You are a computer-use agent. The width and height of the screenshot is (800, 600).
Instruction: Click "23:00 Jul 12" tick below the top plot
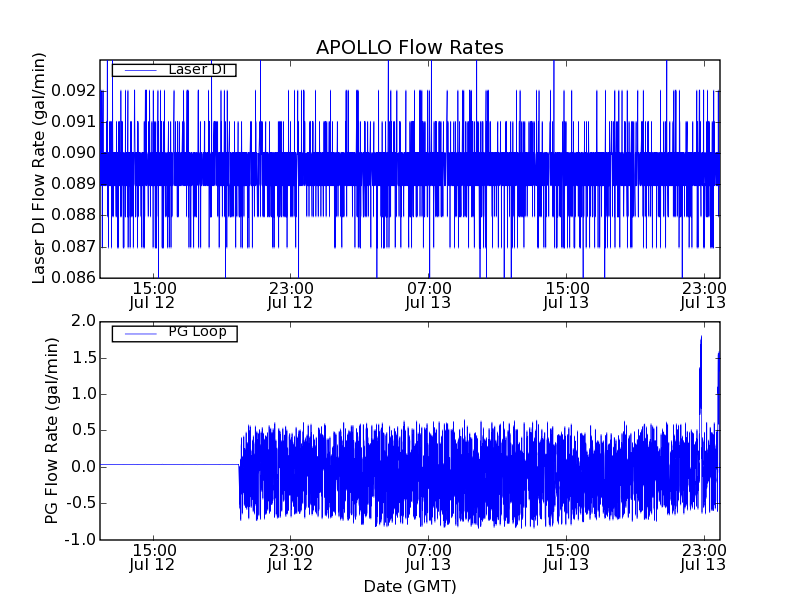click(291, 294)
